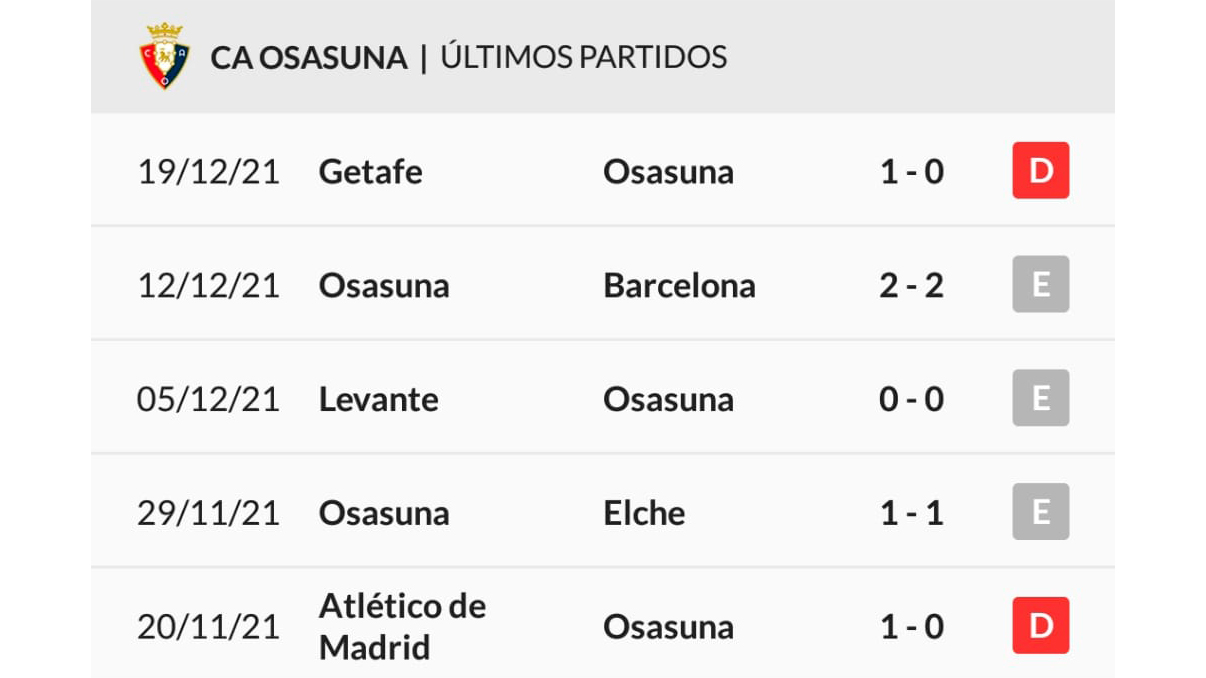The image size is (1206, 678).
Task: Click the 19/12/21 match date
Action: click(x=208, y=172)
